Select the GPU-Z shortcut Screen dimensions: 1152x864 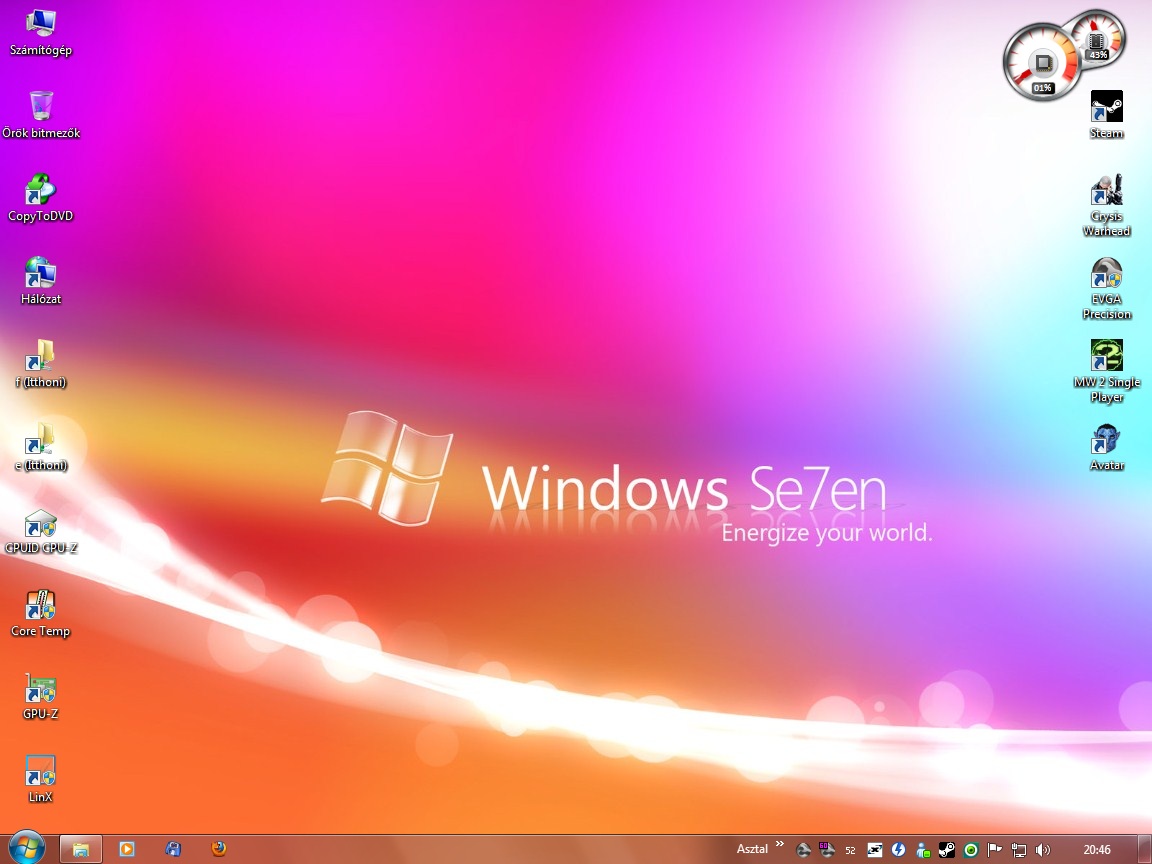click(x=40, y=696)
